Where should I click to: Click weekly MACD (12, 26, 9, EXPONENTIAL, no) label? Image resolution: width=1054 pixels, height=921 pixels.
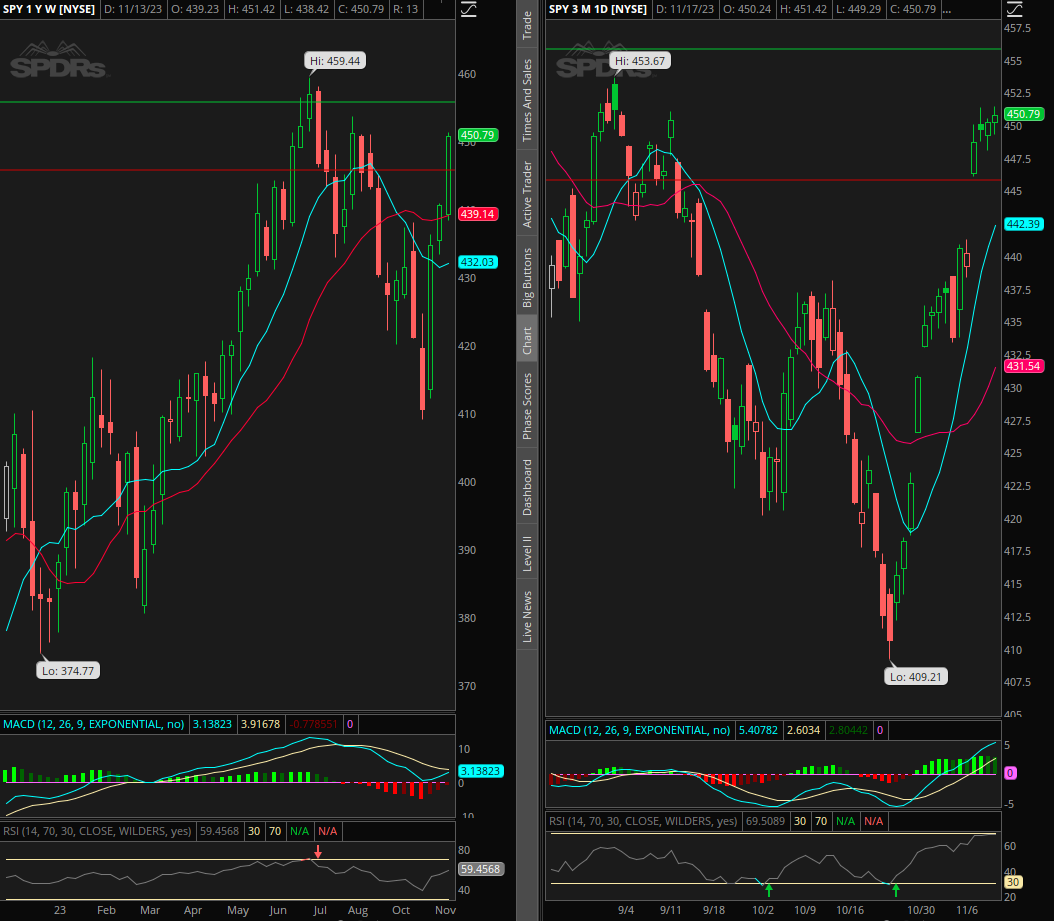pos(93,724)
